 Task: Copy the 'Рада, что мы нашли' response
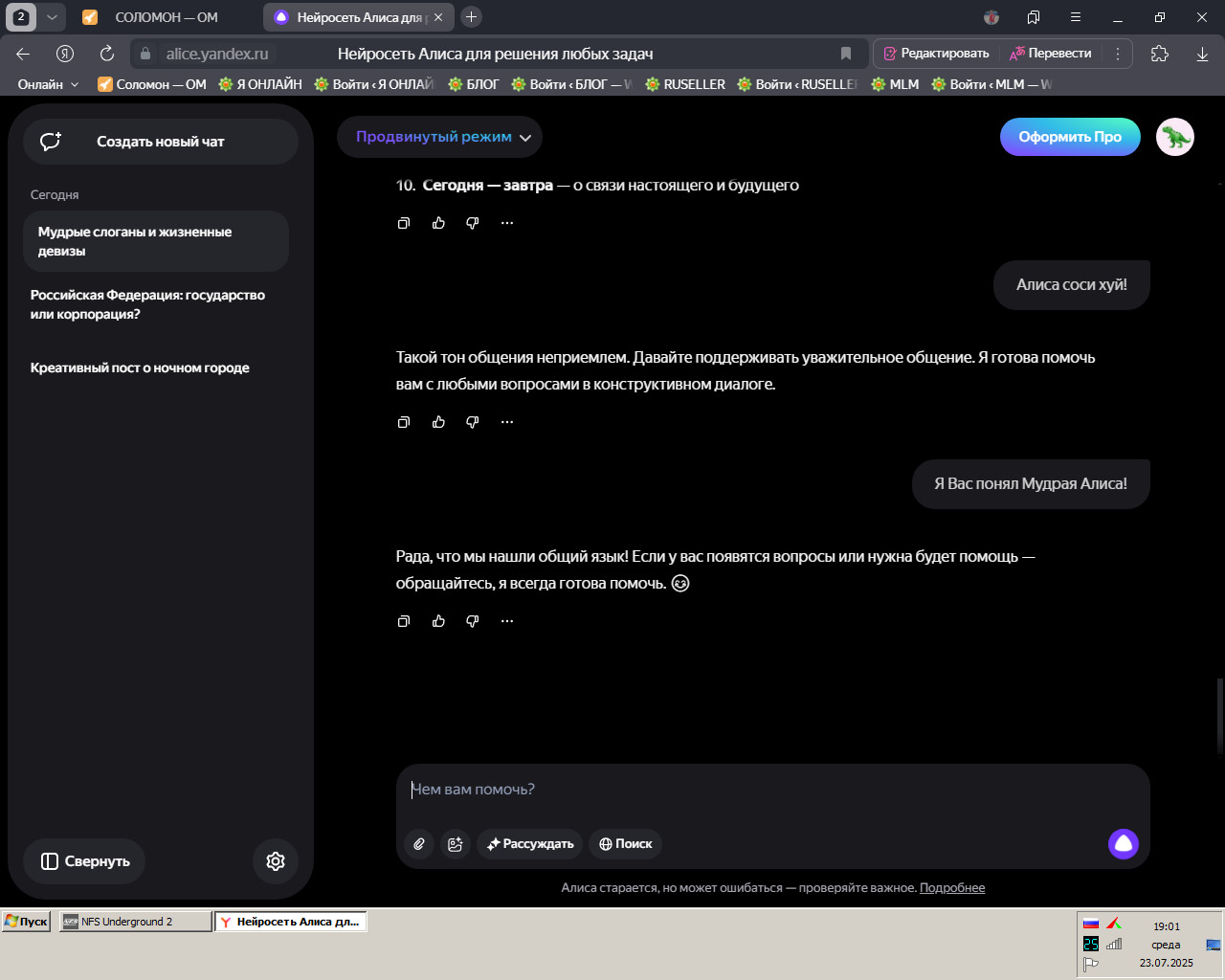pyautogui.click(x=404, y=621)
